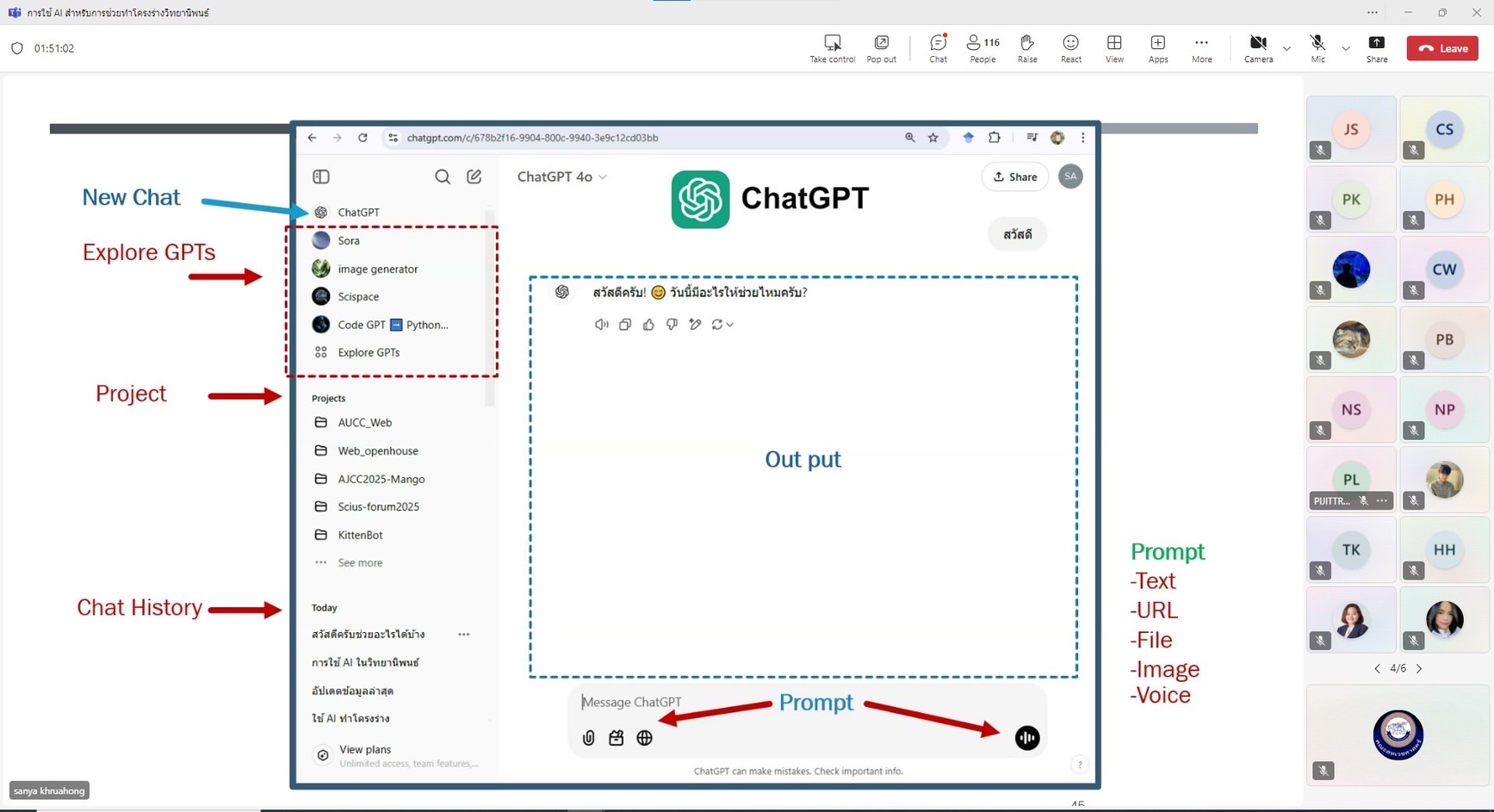Select ChatGPT in the sidebar
Image resolution: width=1494 pixels, height=812 pixels.
357,212
